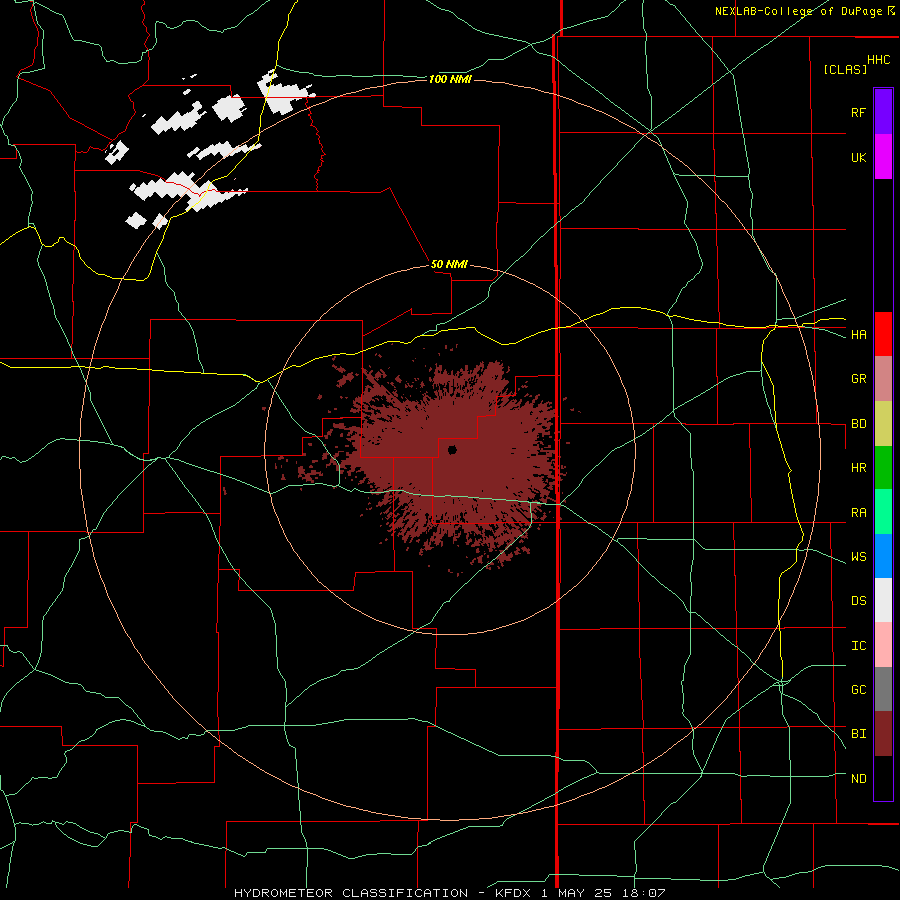Screen dimensions: 900x900
Task: Click the UK magenta legend swatch
Action: [x=883, y=157]
